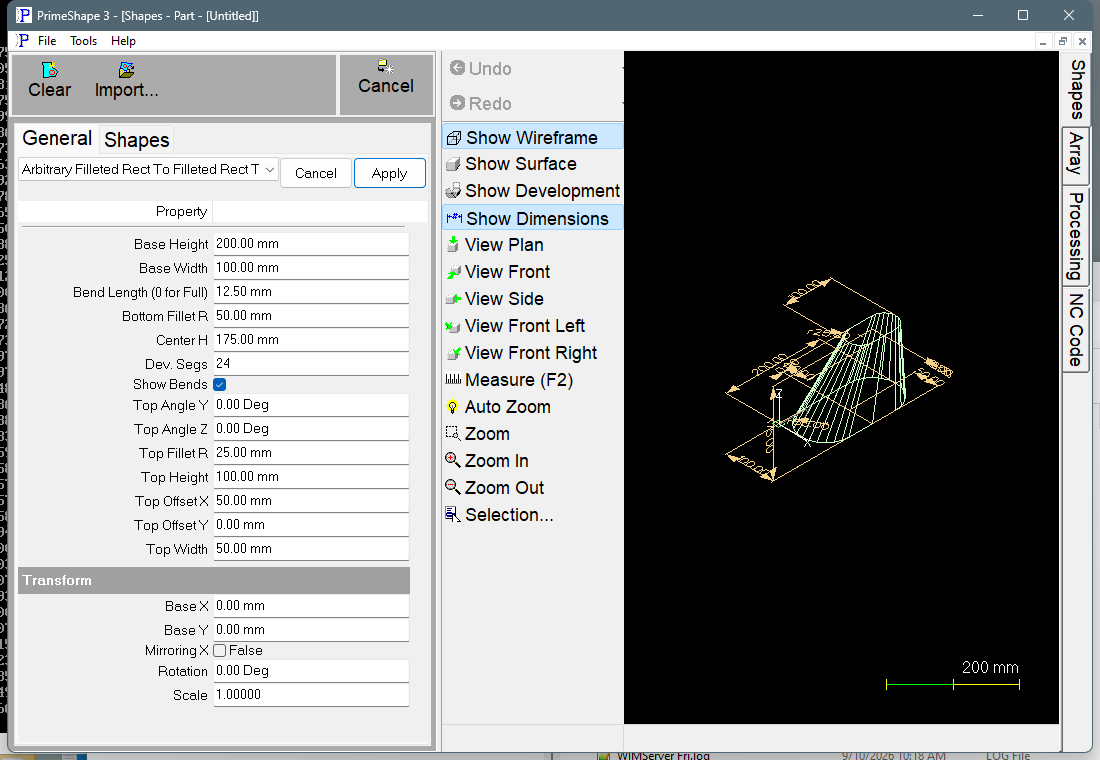
Task: Edit the Top Fillet R field
Action: coord(311,453)
